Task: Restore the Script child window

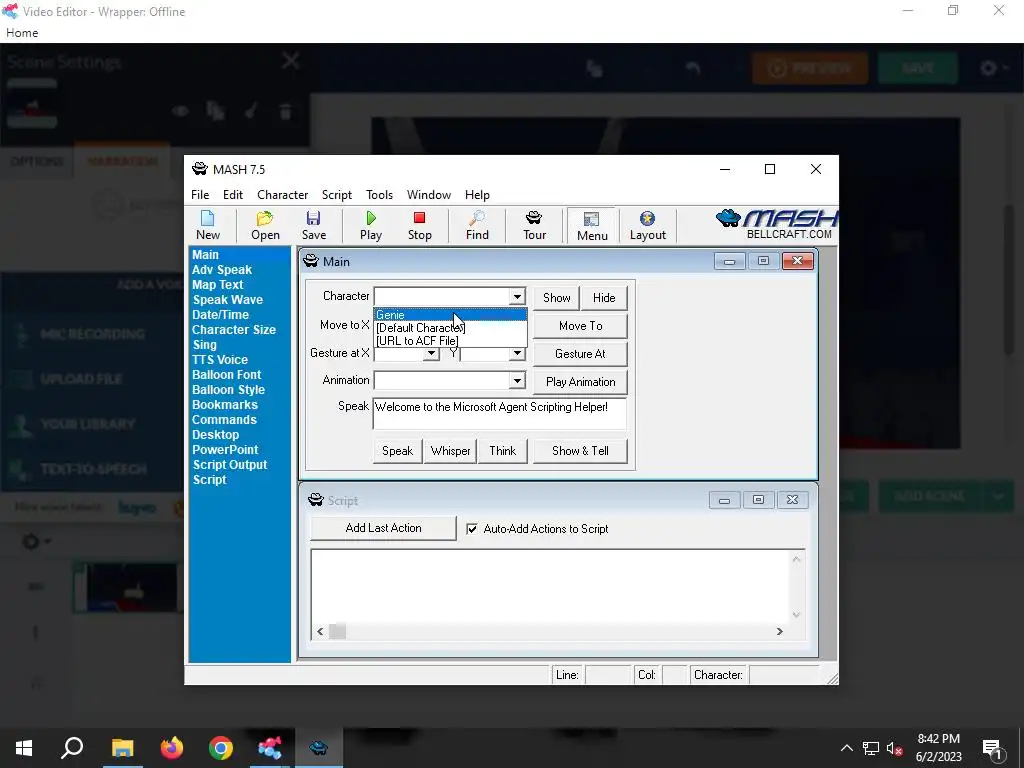Action: click(x=758, y=500)
